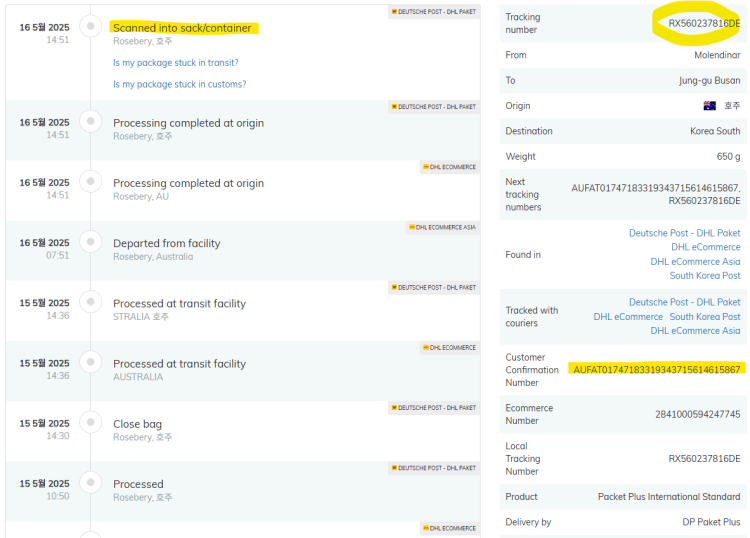Click timeline dot for Processed event at 10:50
750x538 pixels.
point(90,483)
